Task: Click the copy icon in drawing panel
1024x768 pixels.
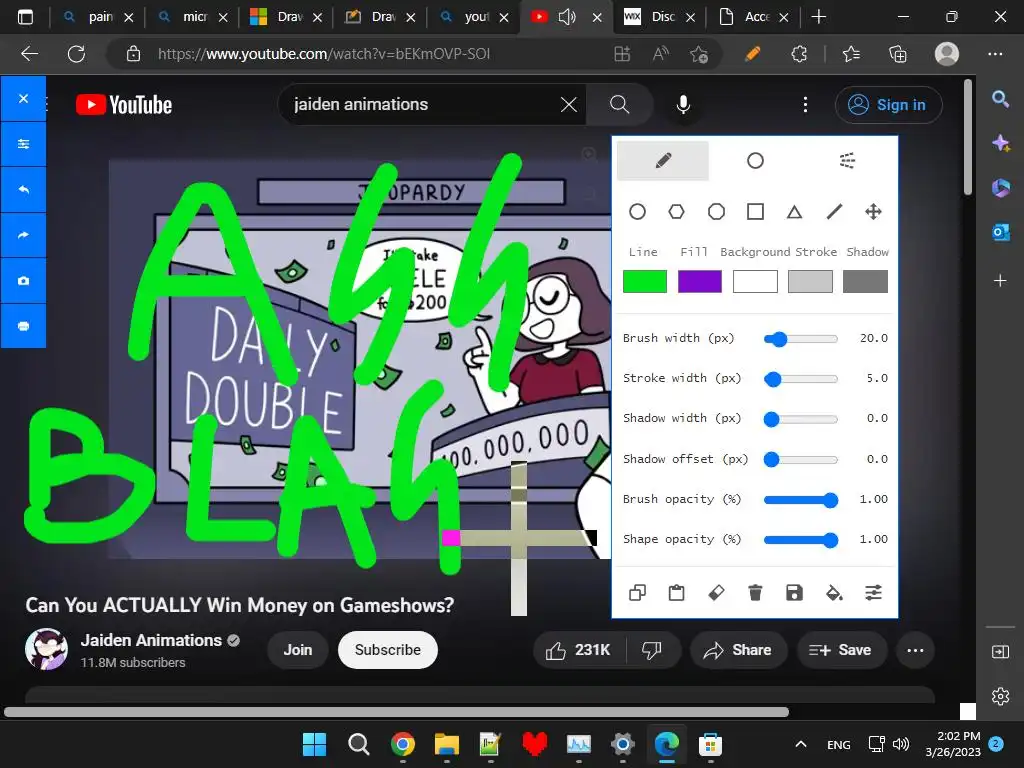Action: (x=637, y=592)
